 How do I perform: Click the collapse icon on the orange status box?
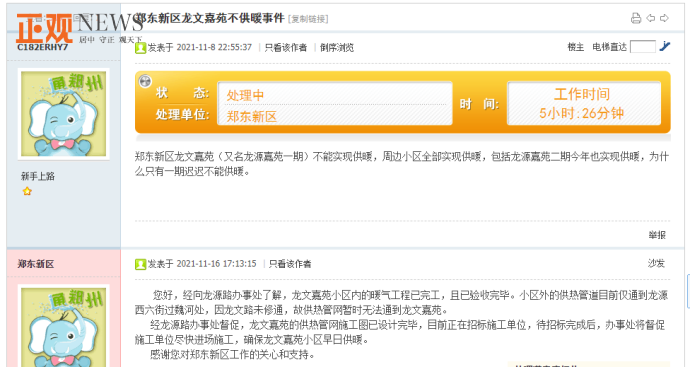145,81
